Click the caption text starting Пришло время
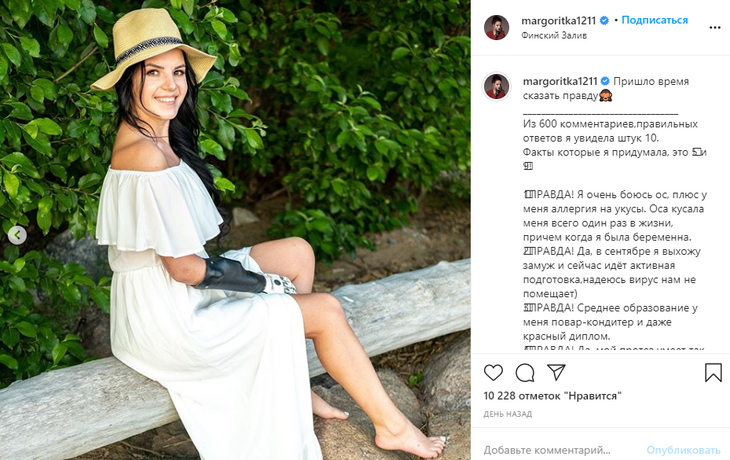730x460 pixels. [606, 88]
